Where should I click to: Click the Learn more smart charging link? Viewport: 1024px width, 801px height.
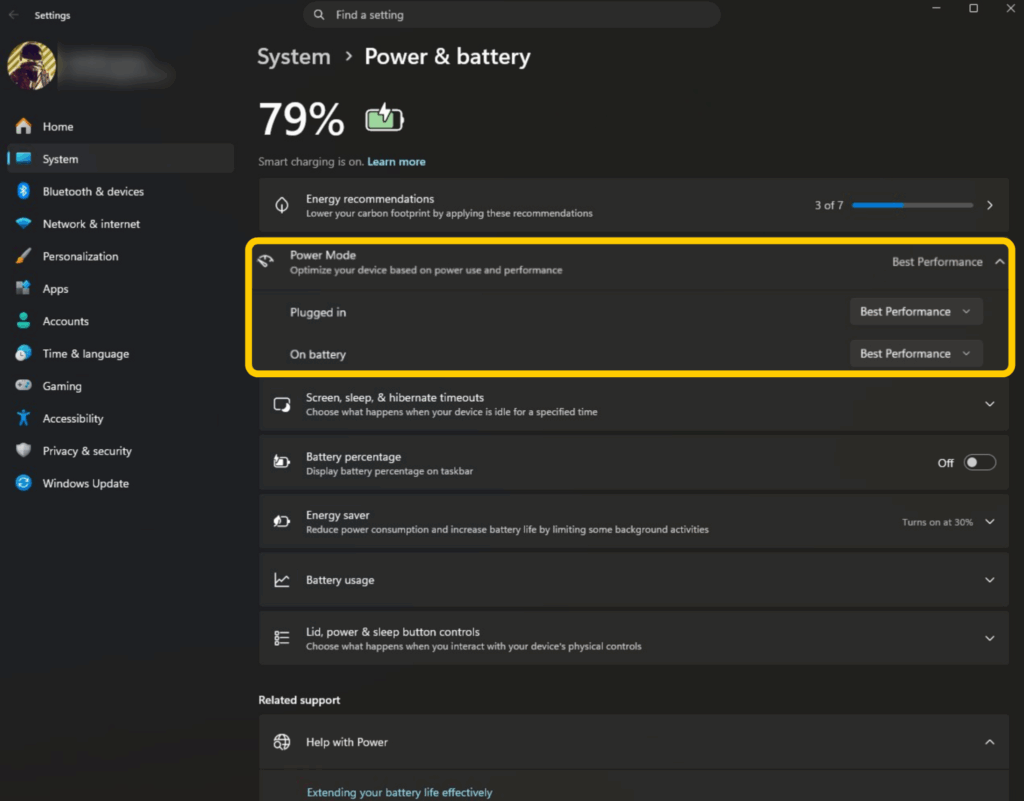click(x=396, y=161)
